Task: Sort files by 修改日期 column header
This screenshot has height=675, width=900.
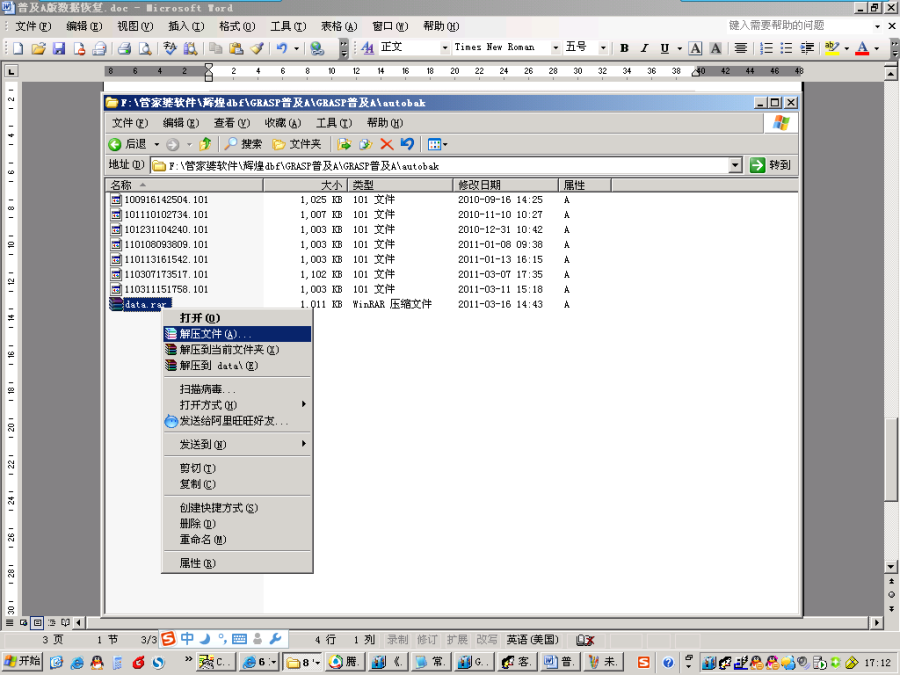Action: pos(505,185)
